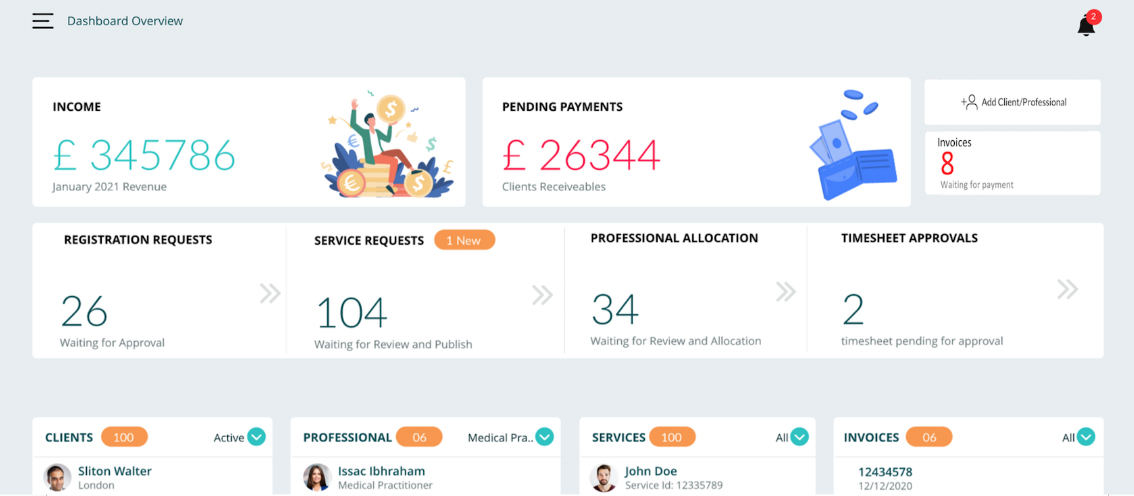This screenshot has width=1134, height=496.
Task: Click the "1 New" service requests badge
Action: point(464,240)
